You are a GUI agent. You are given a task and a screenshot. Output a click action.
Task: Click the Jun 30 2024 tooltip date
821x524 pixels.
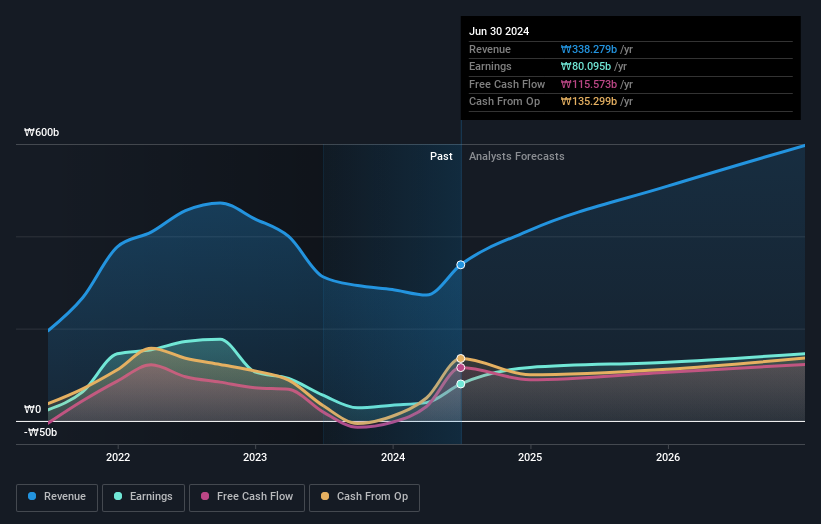pos(499,31)
